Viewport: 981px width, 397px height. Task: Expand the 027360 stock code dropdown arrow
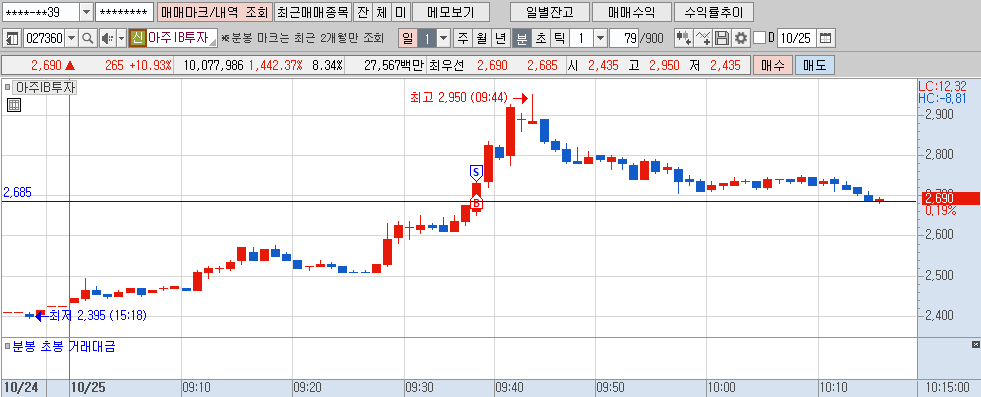(71, 38)
